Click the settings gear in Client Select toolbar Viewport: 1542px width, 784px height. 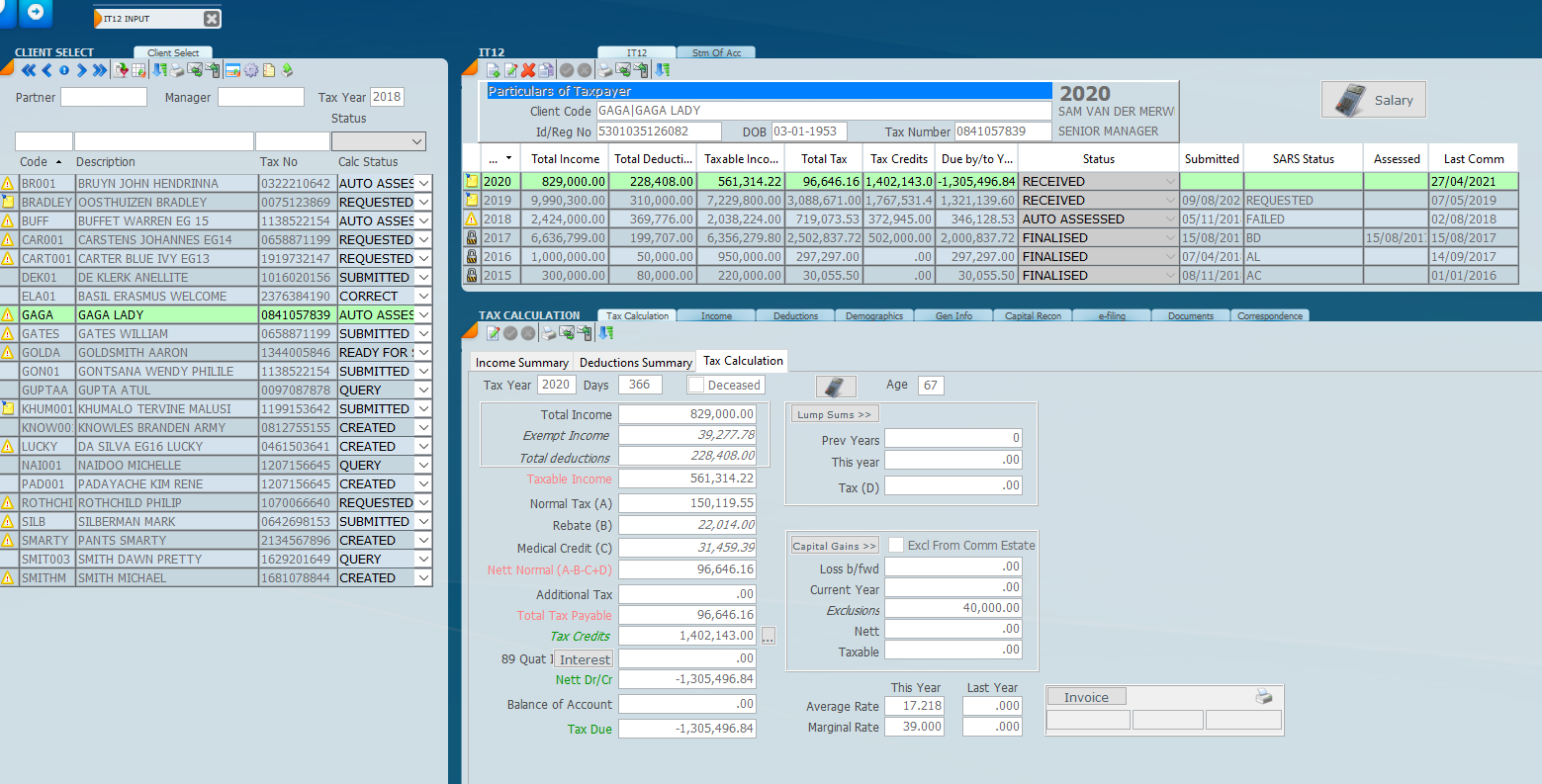[250, 70]
